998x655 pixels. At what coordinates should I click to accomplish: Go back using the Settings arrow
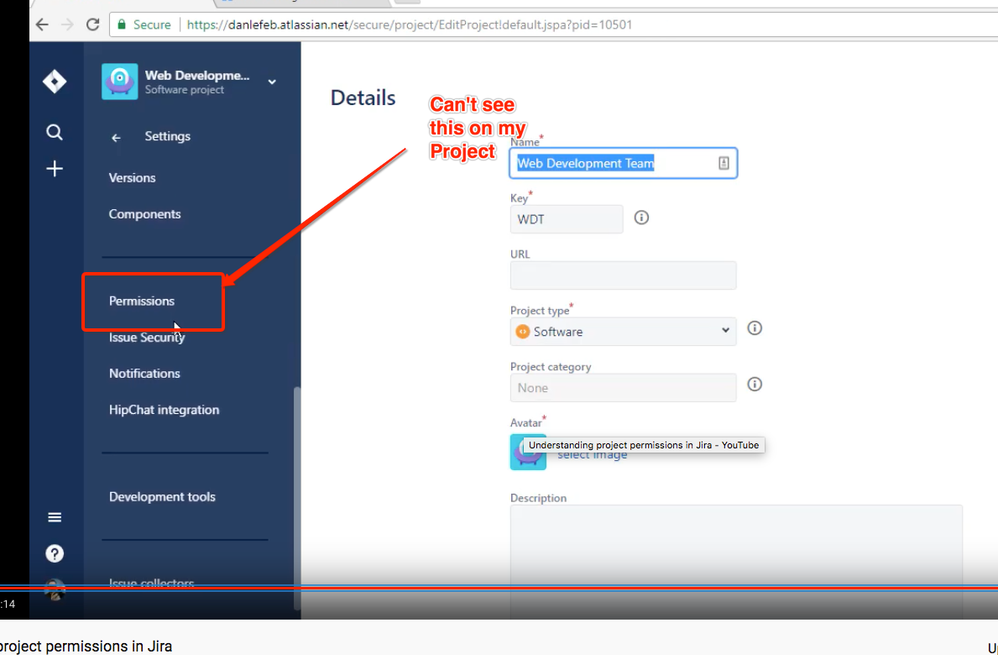coord(116,137)
